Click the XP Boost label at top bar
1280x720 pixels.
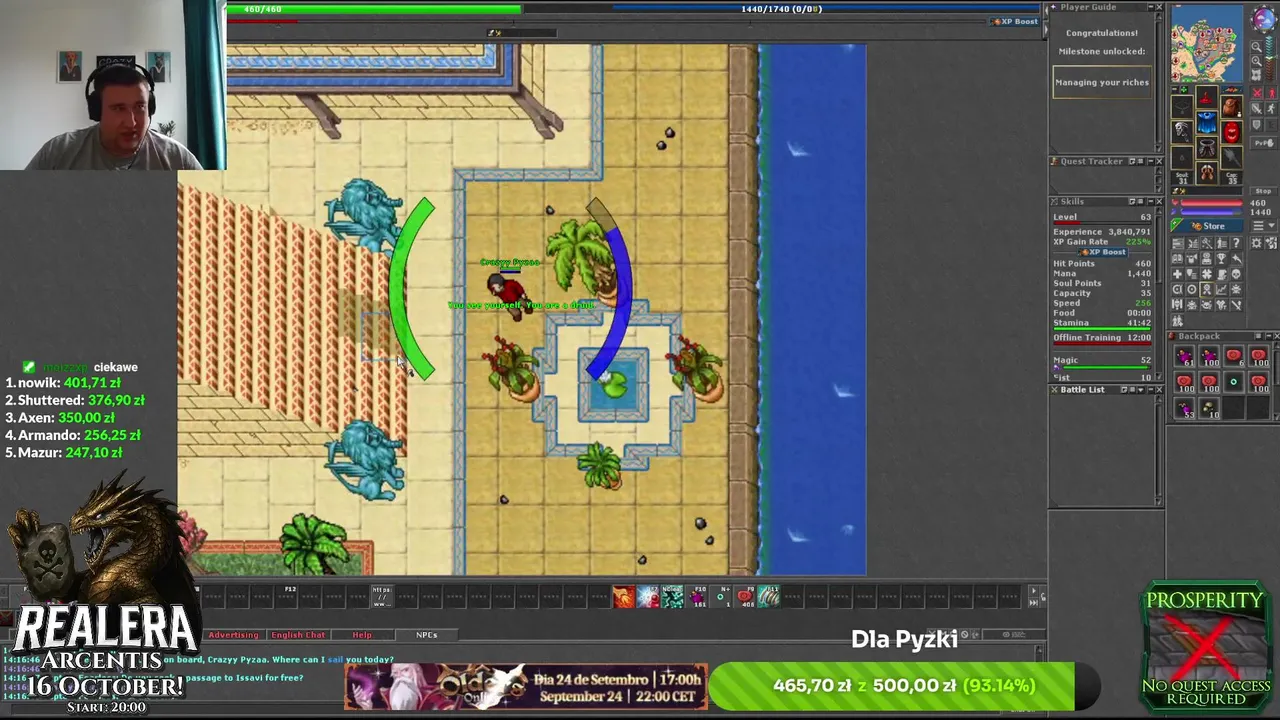[x=1015, y=21]
